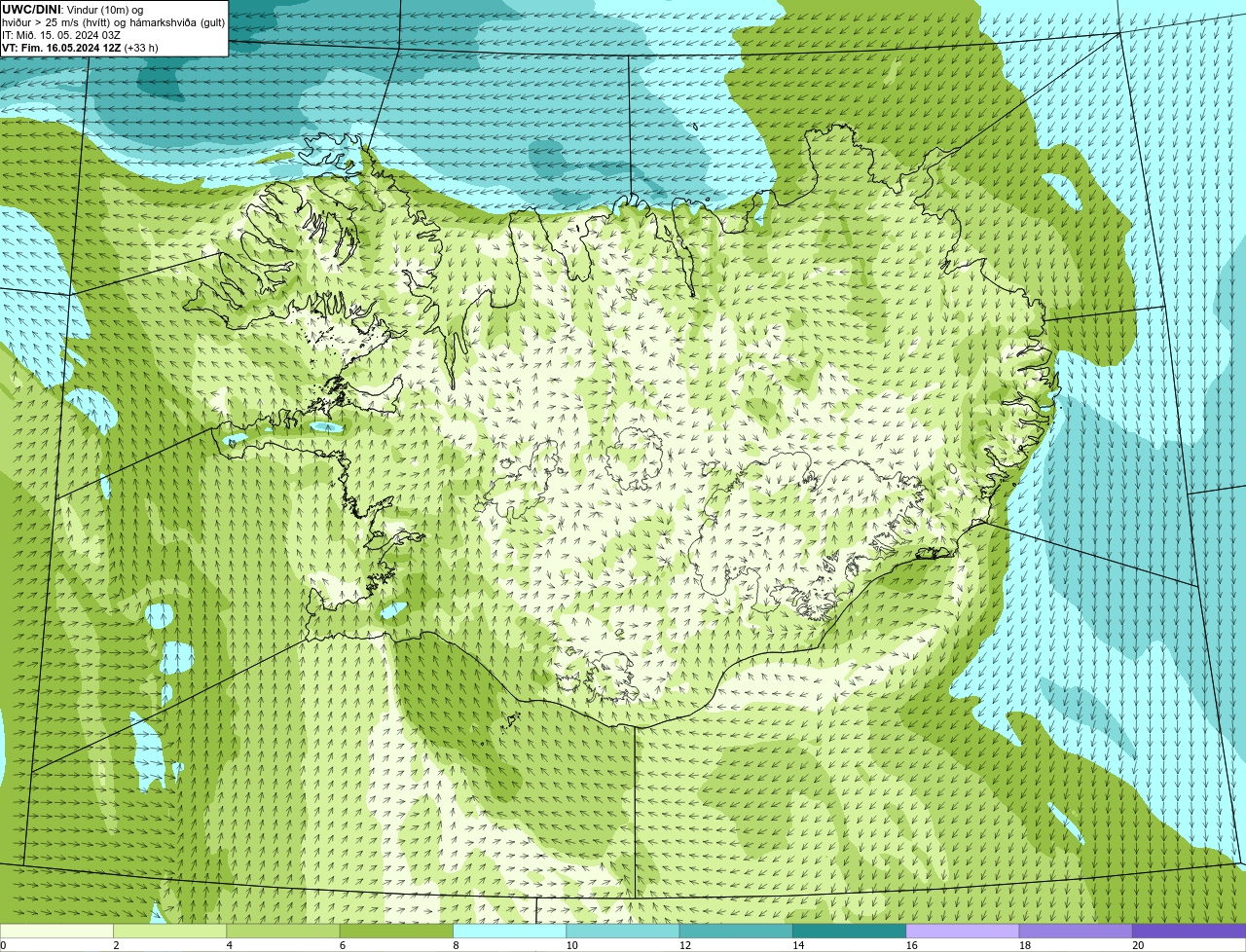
Task: Click the legend scale label '18'
Action: pos(1024,945)
